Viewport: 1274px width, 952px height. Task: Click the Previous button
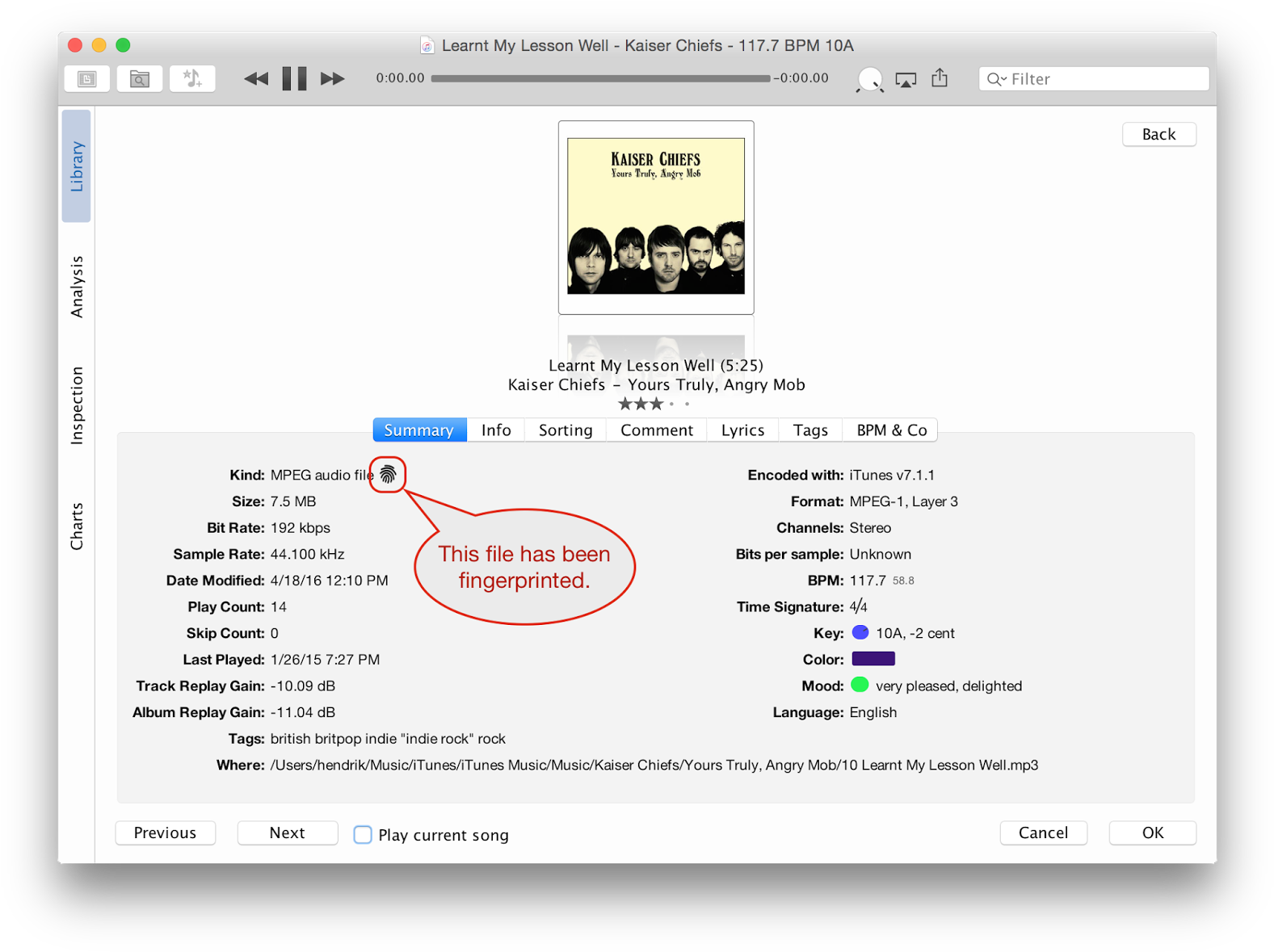click(166, 832)
